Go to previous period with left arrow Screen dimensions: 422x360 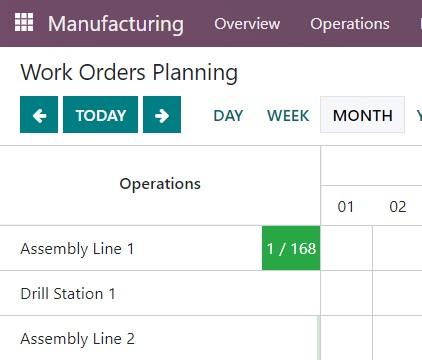(x=39, y=115)
